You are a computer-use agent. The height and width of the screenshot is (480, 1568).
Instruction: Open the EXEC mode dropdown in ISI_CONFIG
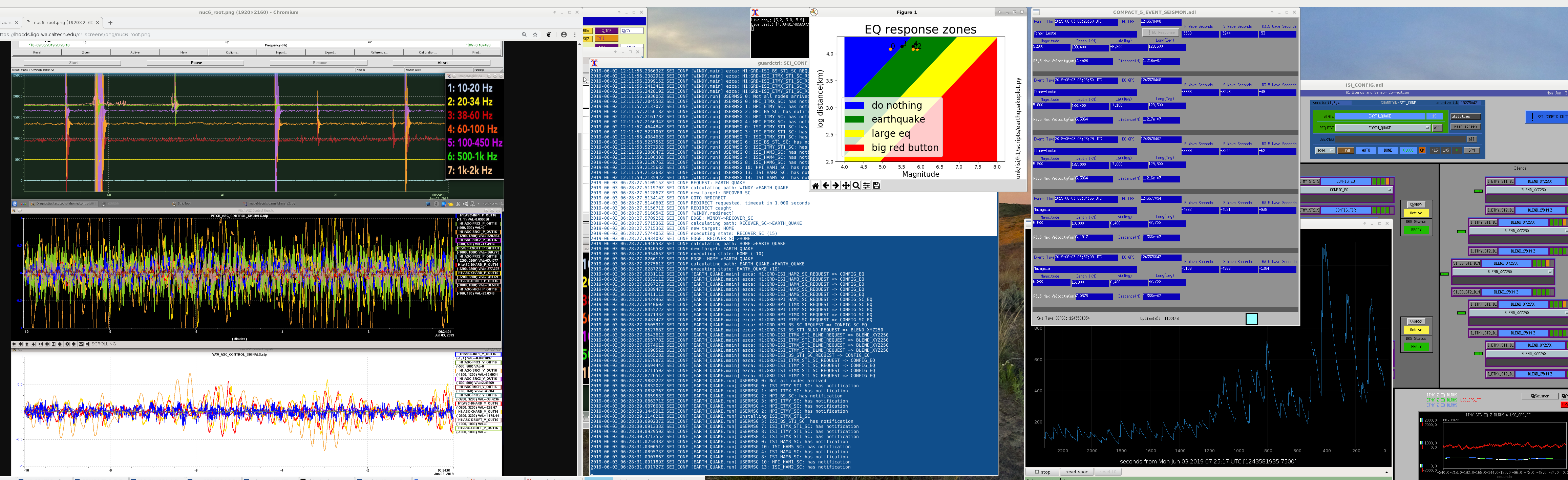pyautogui.click(x=1325, y=150)
